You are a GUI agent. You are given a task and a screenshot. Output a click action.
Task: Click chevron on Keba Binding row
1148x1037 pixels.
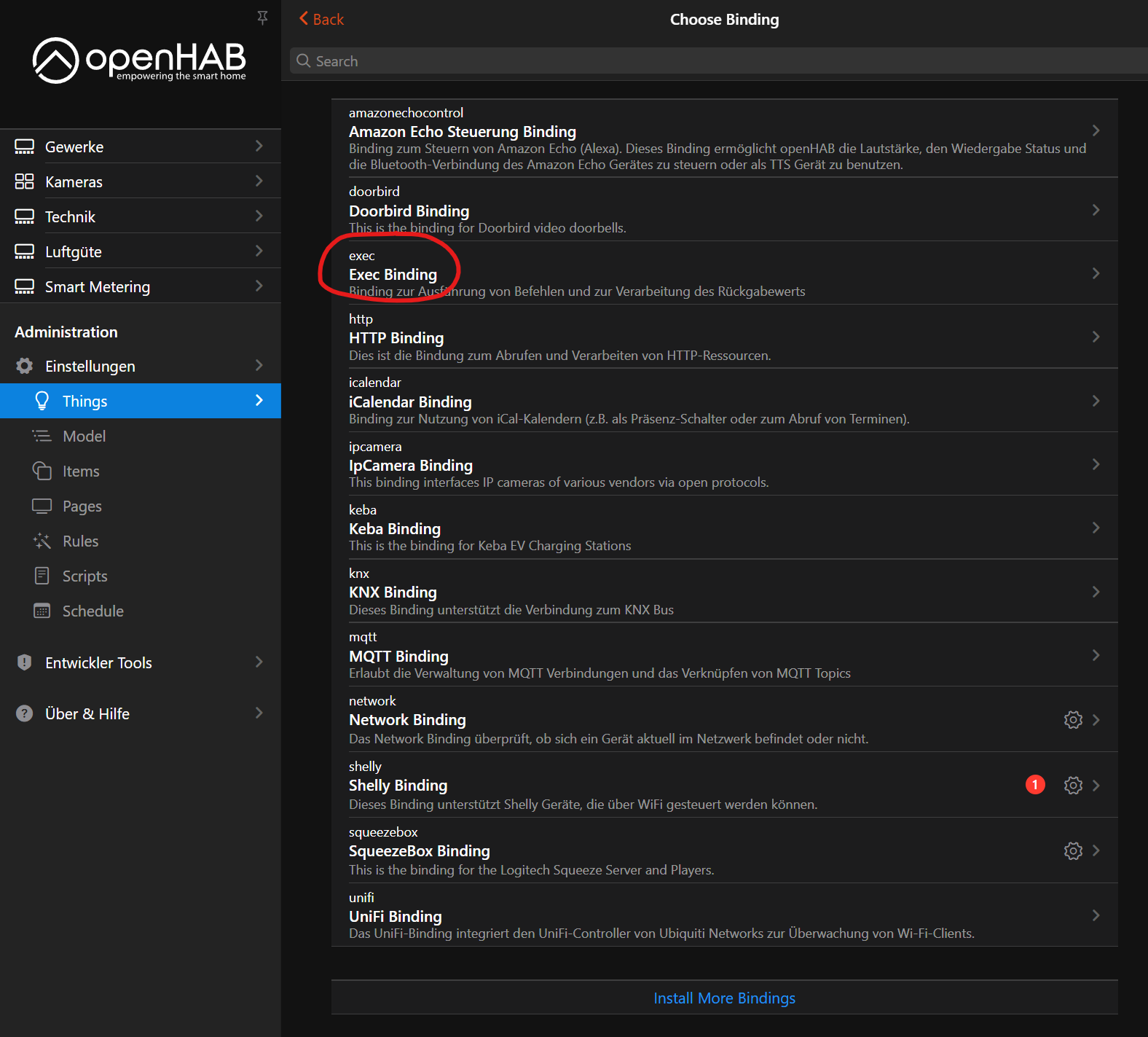[1096, 528]
